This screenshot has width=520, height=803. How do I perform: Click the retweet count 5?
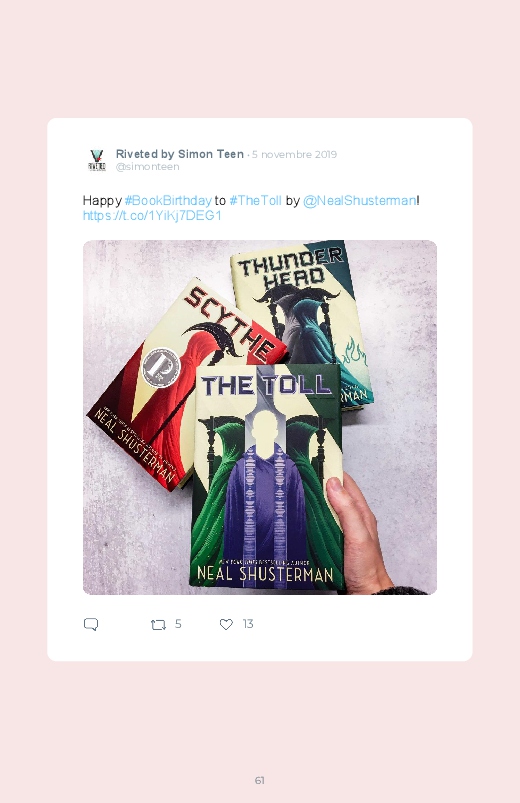pos(178,624)
